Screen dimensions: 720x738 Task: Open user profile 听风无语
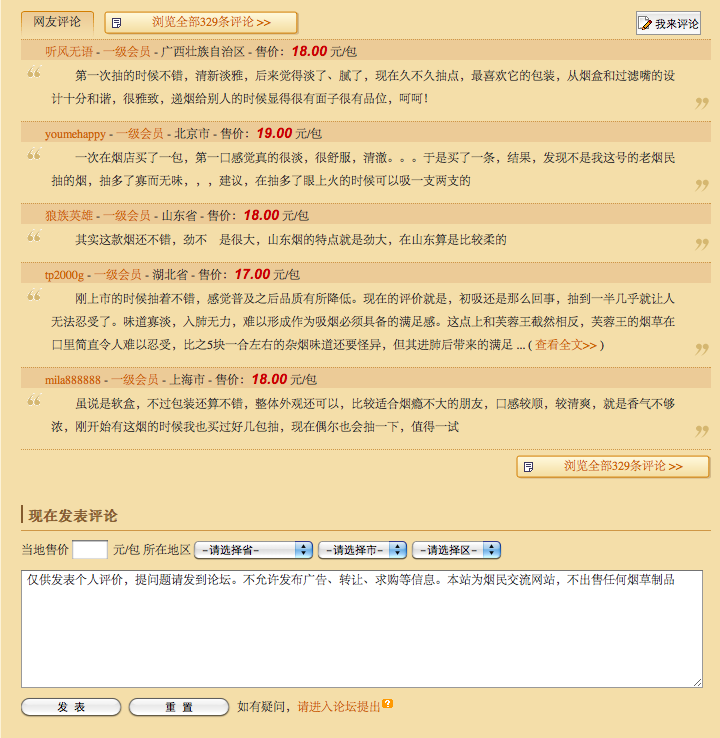[x=69, y=51]
